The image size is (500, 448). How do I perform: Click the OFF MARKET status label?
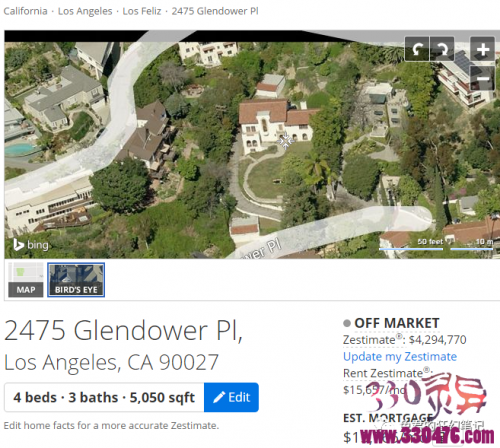(397, 323)
